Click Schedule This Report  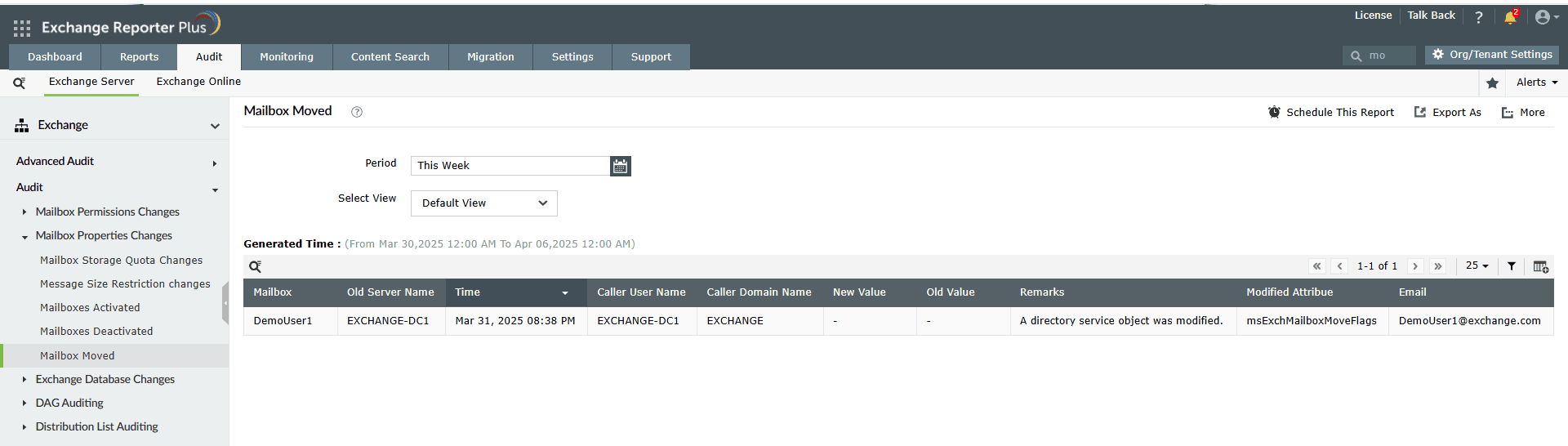1331,113
